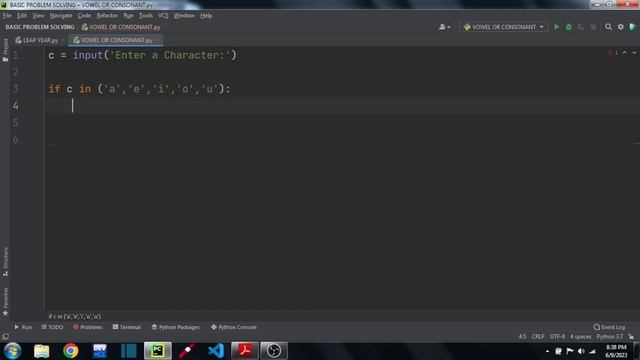640x360 pixels.
Task: Open the Window menu
Action: [x=184, y=16]
